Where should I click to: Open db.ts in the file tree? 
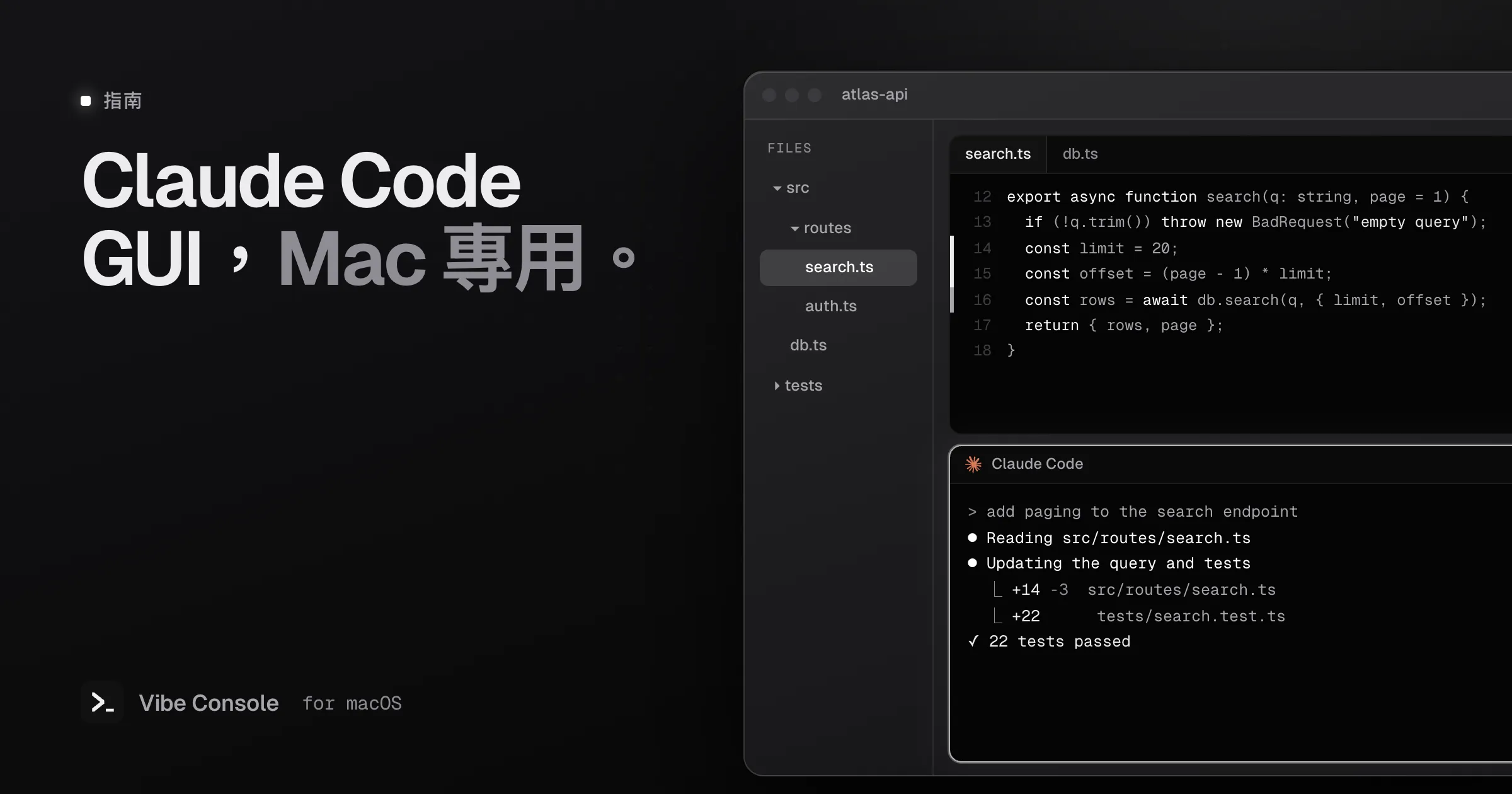pyautogui.click(x=808, y=345)
